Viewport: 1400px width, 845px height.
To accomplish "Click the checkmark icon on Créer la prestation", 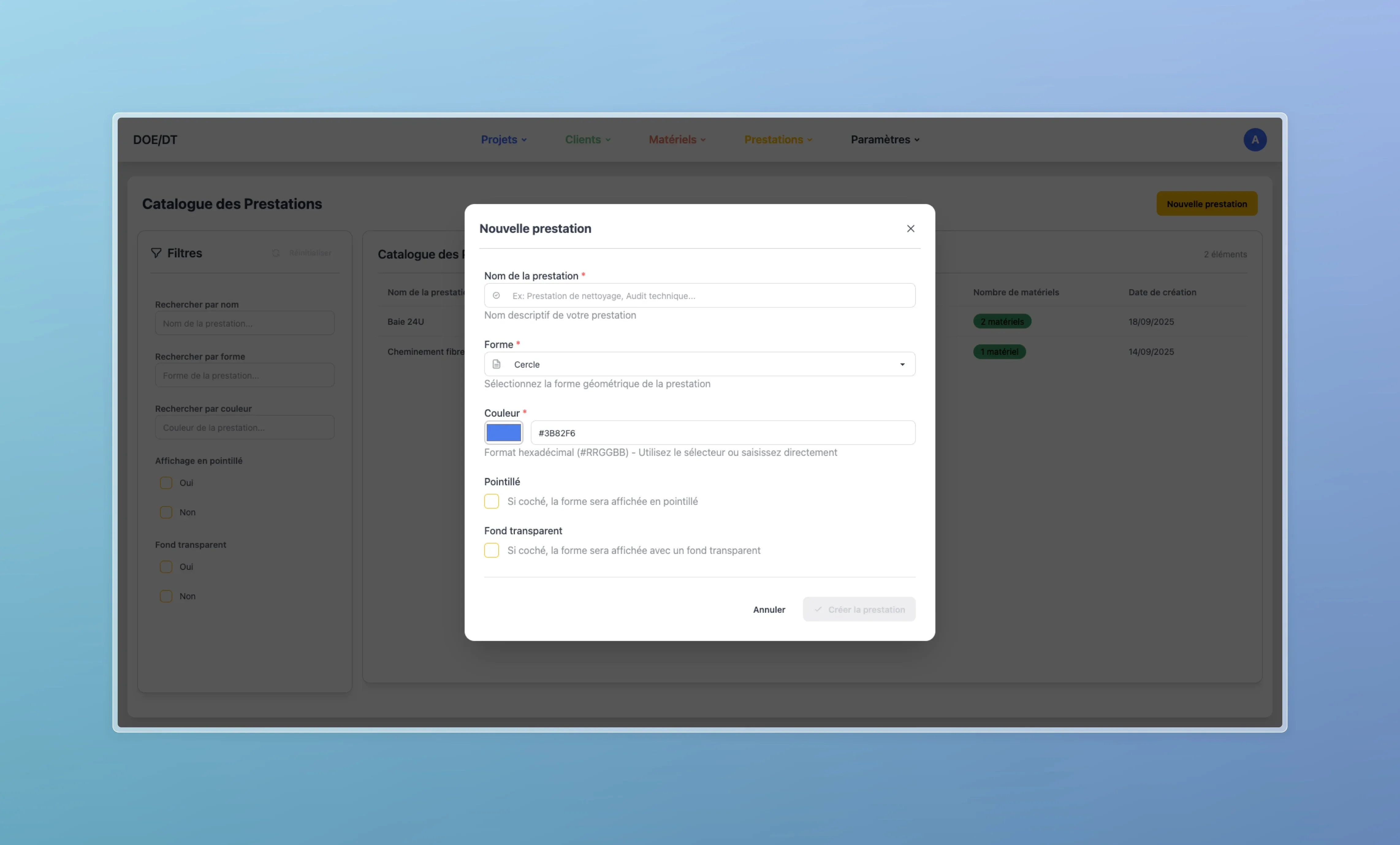I will click(818, 609).
